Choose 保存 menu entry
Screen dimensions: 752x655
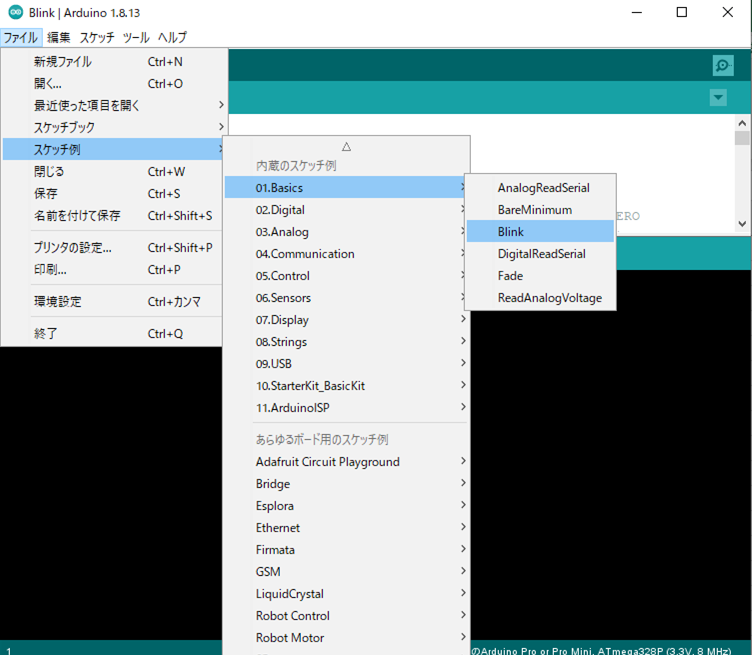[x=113, y=194]
